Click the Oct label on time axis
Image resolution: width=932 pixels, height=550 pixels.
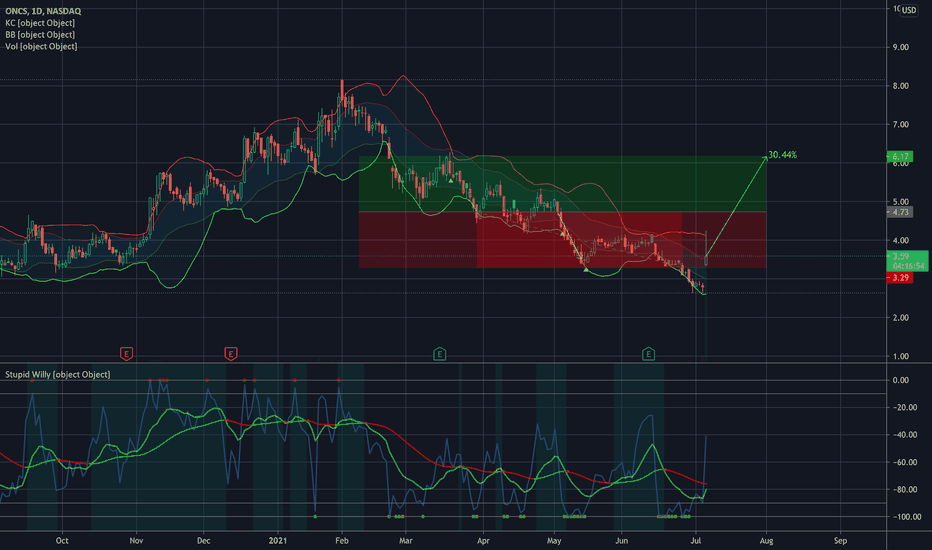tap(62, 540)
